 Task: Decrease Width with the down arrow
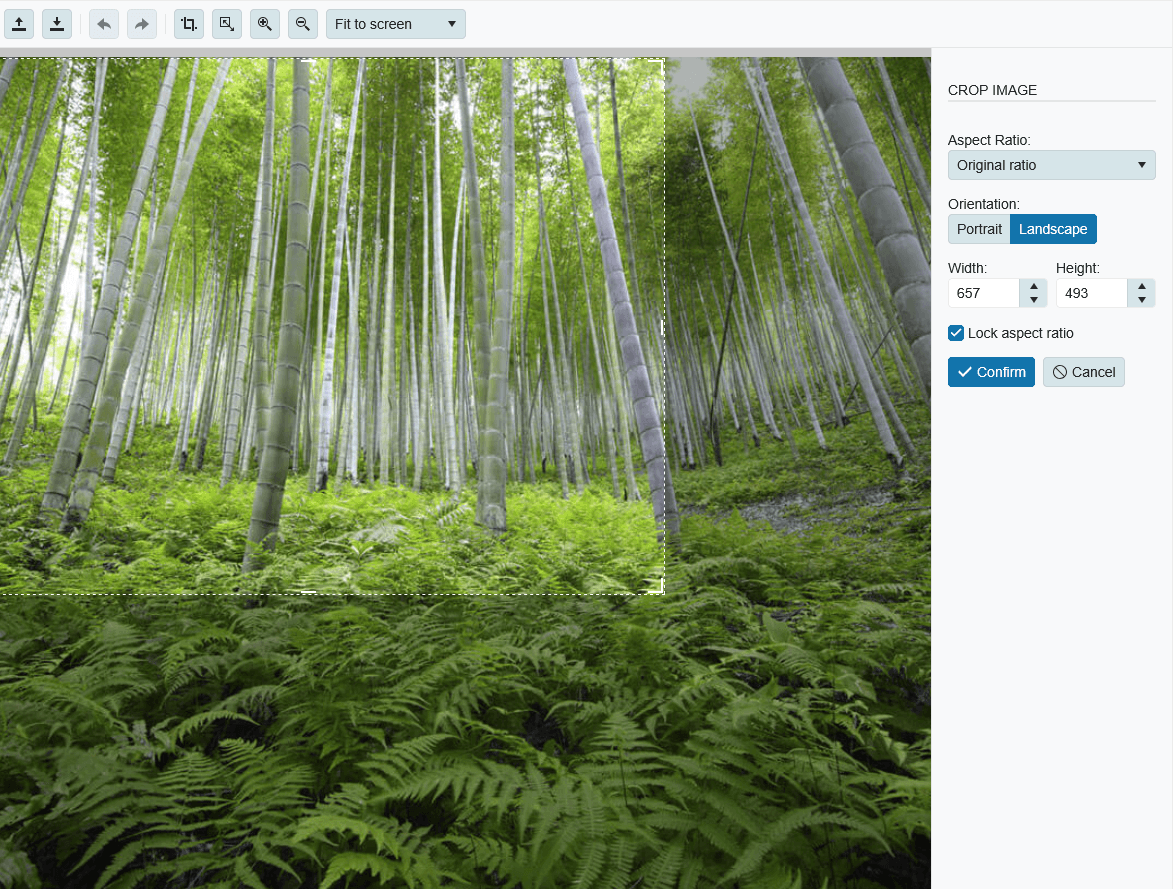coord(1033,300)
